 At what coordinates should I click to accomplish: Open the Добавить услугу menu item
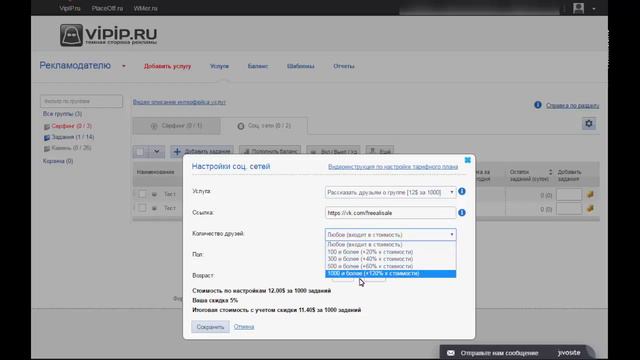click(x=167, y=66)
